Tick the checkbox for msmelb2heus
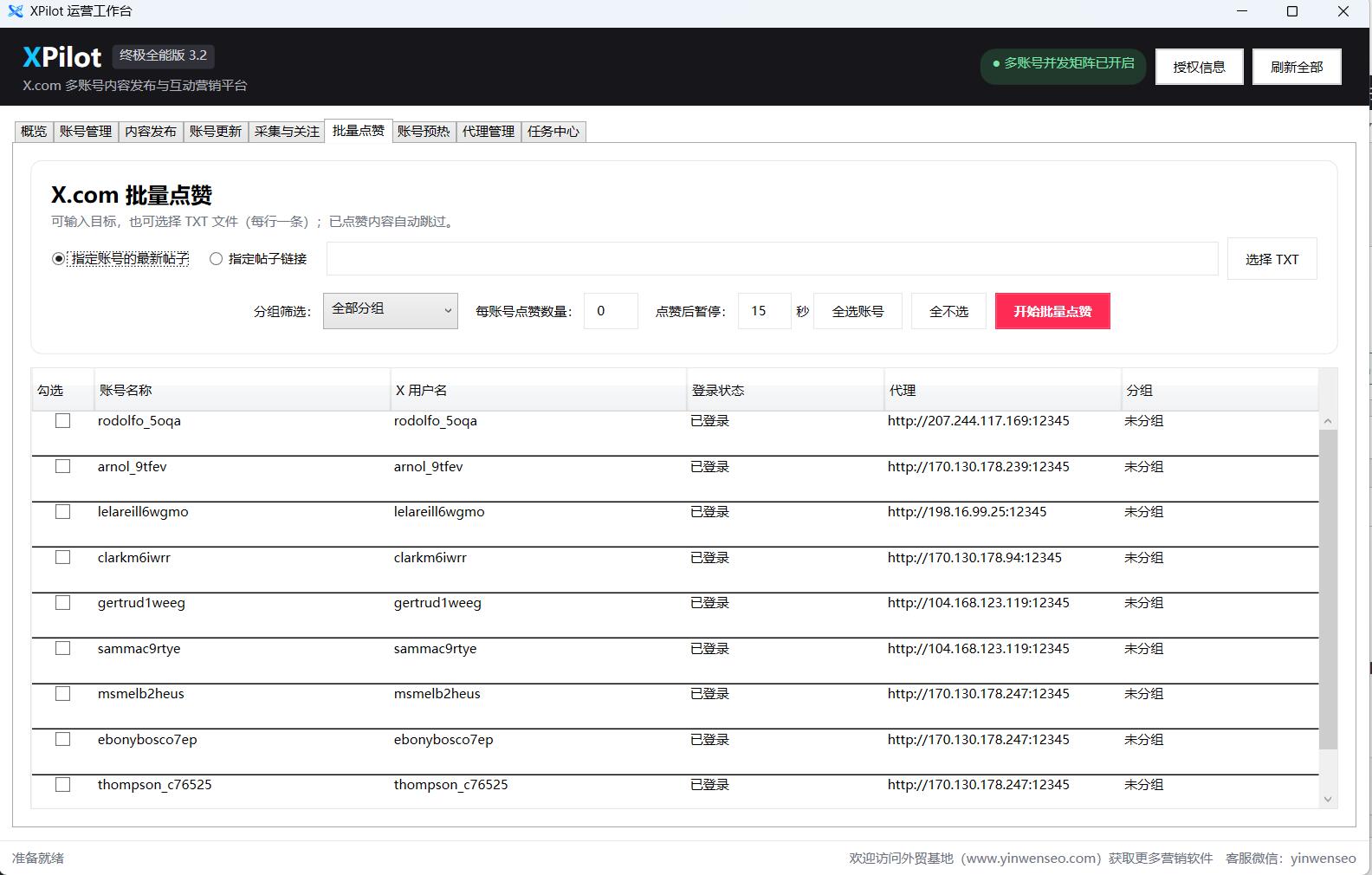 pyautogui.click(x=62, y=694)
